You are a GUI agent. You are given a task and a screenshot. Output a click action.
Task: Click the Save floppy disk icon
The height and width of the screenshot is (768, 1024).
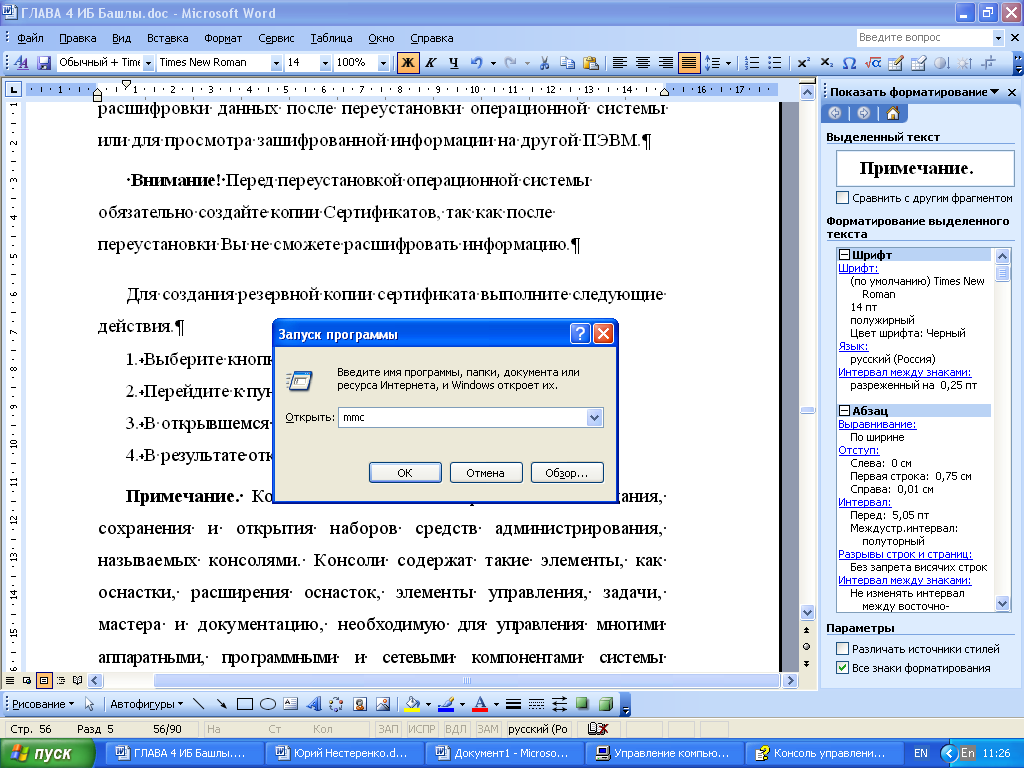44,63
